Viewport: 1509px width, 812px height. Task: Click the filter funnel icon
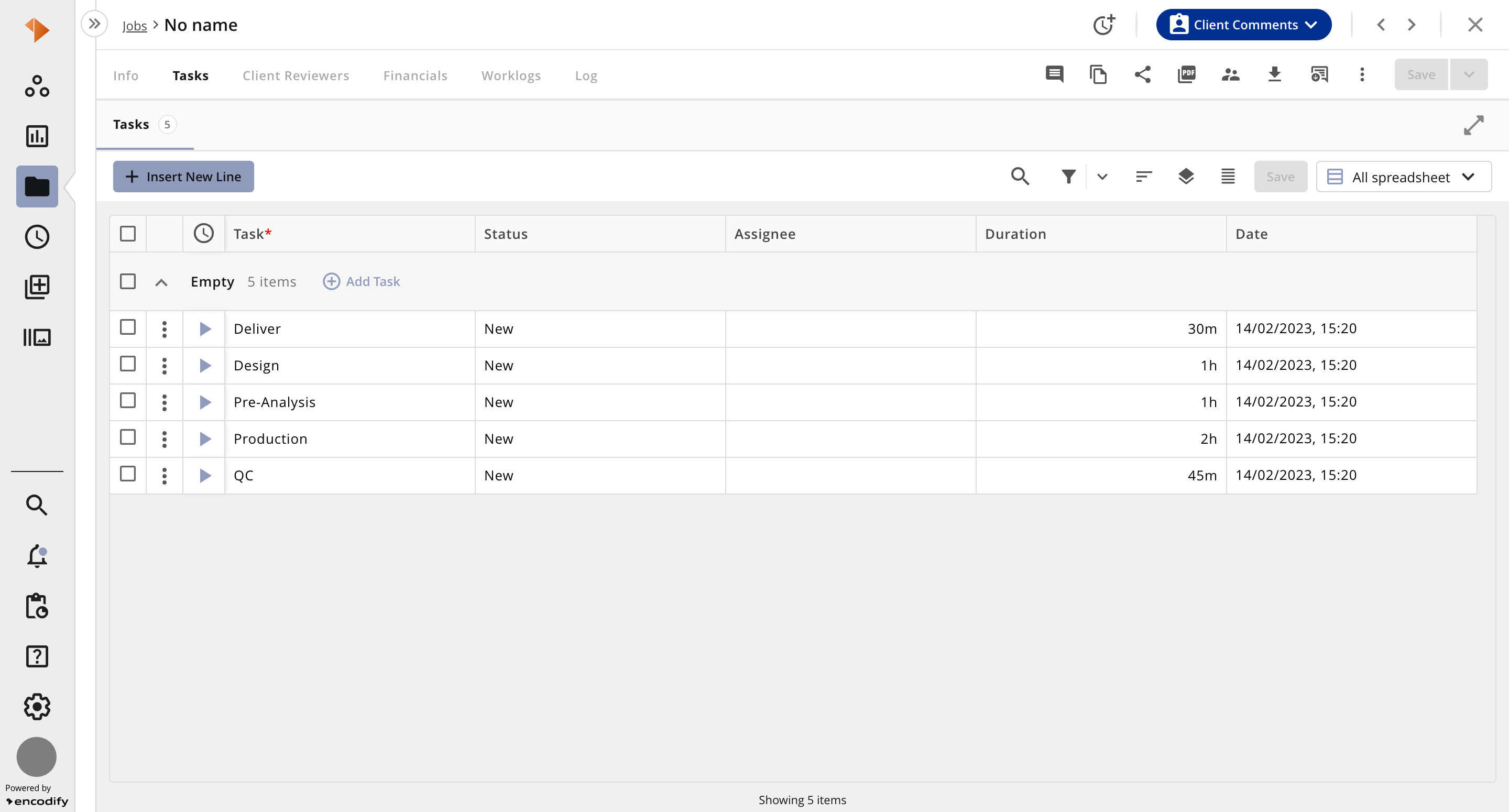point(1068,177)
